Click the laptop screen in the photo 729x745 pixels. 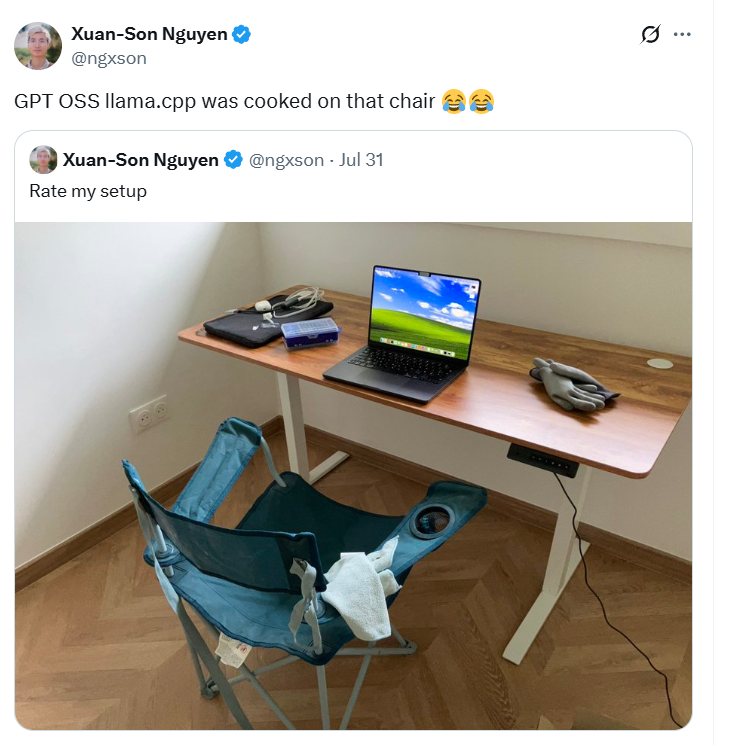point(423,311)
